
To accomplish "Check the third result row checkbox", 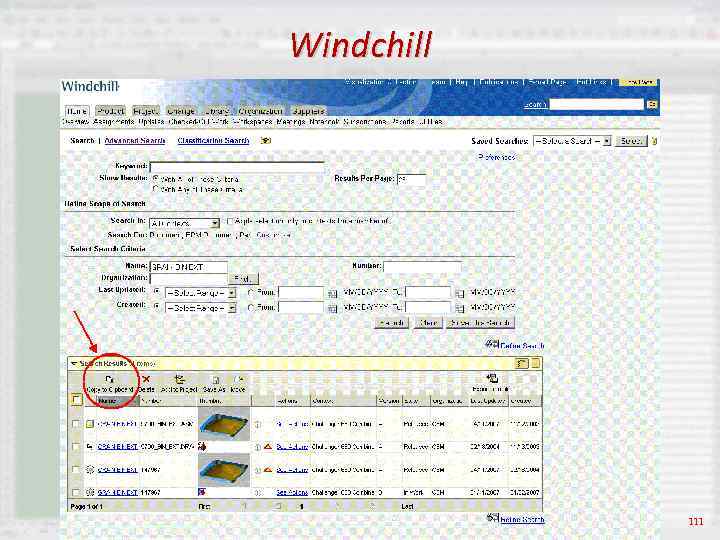I will coord(76,469).
